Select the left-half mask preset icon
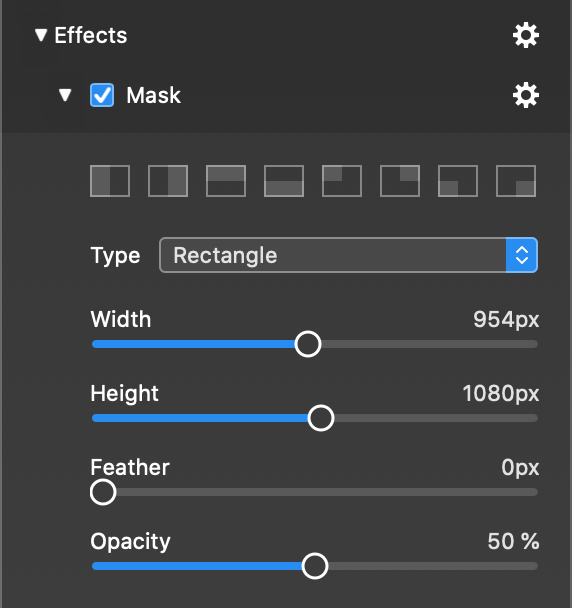This screenshot has height=608, width=572. [110, 181]
